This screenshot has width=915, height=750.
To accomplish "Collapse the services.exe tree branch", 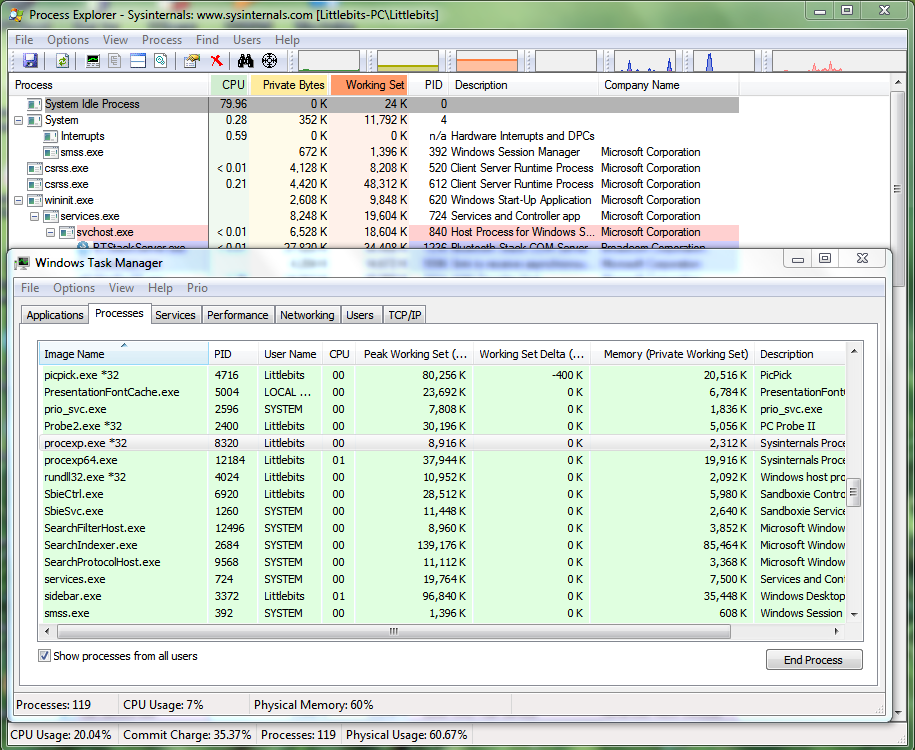I will tap(35, 216).
